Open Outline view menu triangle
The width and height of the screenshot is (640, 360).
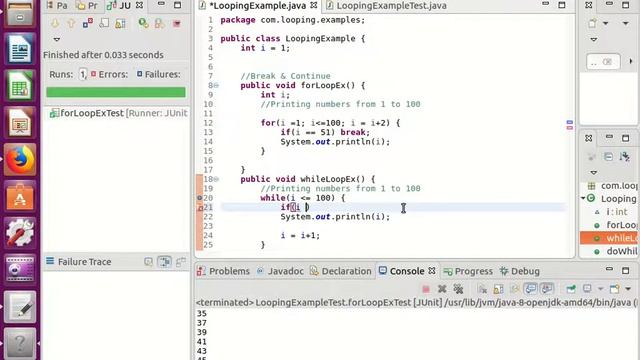594,173
